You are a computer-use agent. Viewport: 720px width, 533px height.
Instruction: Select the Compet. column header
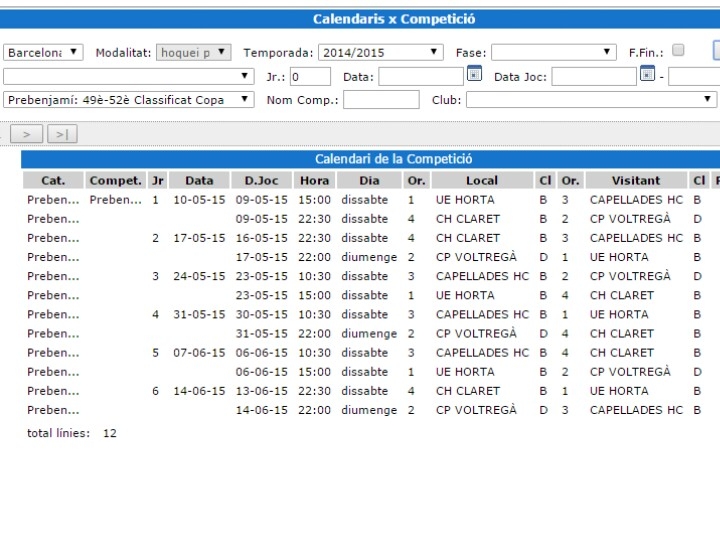click(115, 181)
